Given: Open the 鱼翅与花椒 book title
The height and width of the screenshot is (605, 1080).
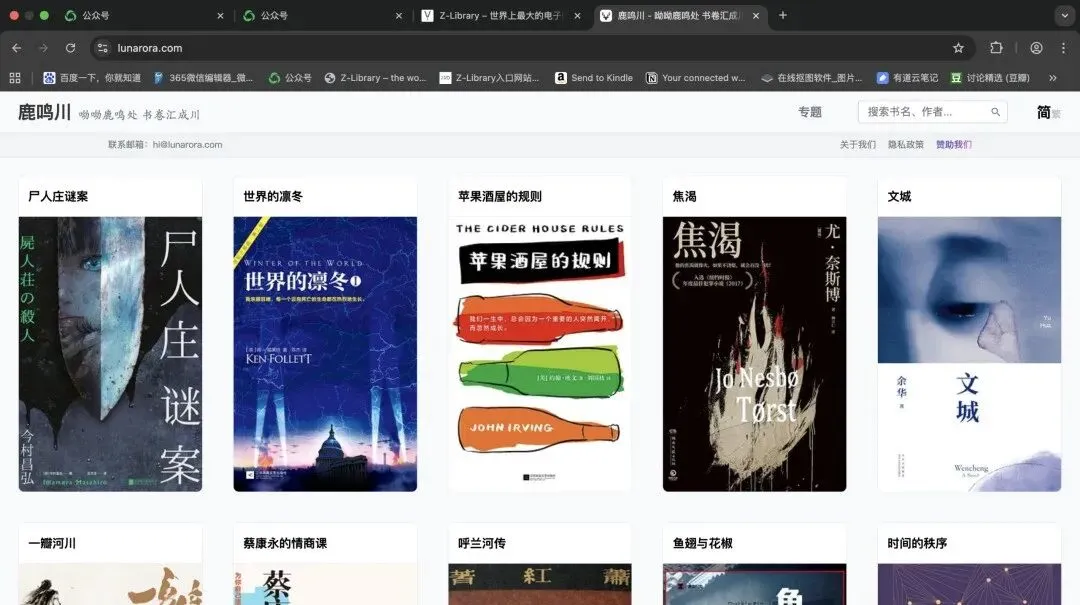Looking at the screenshot, I should [x=703, y=543].
